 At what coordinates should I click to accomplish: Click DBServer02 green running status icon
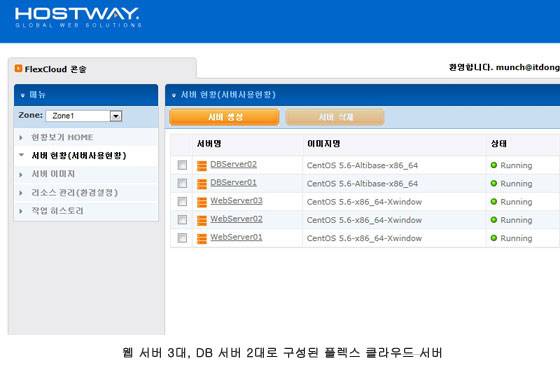[x=494, y=165]
